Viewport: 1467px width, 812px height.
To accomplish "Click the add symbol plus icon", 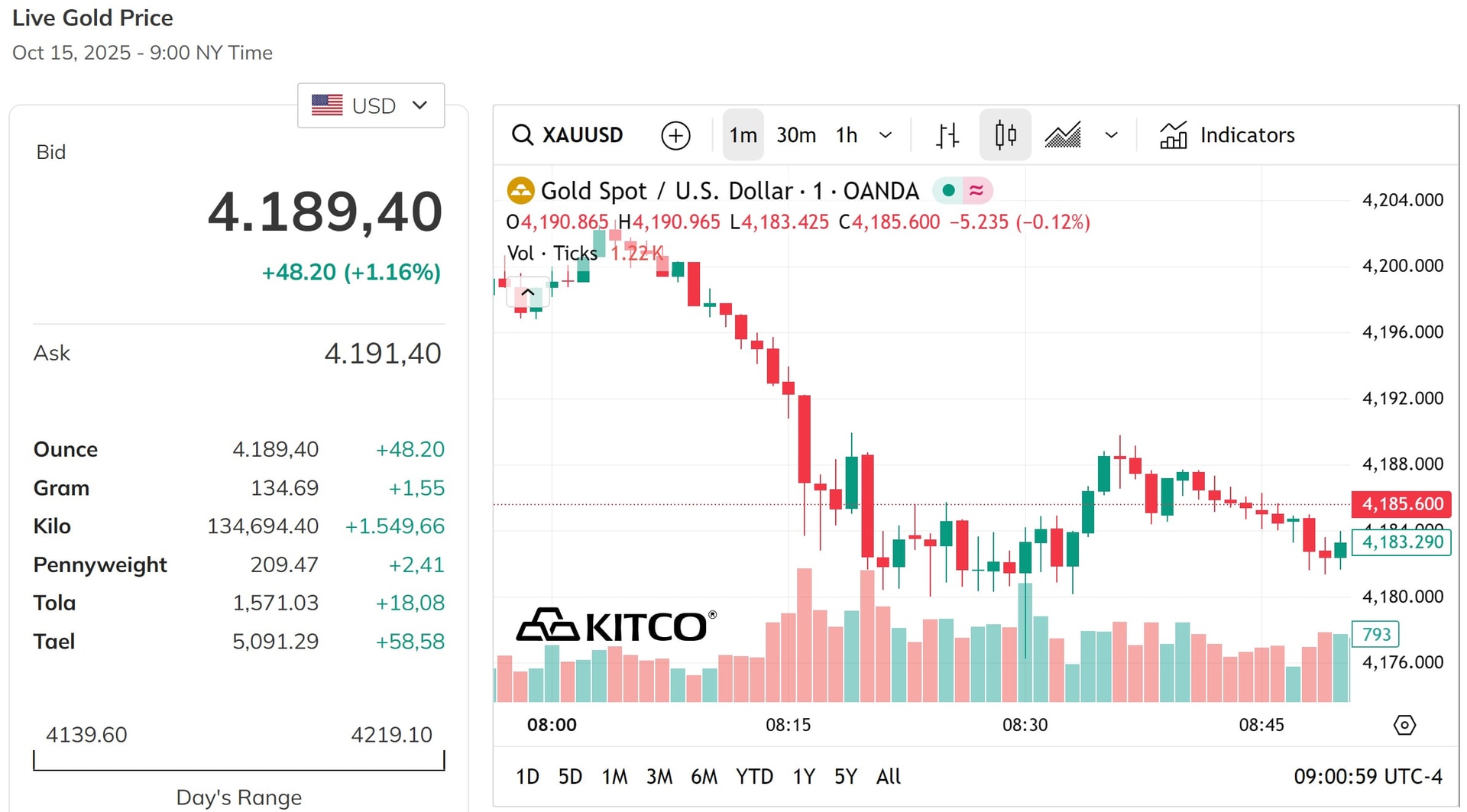I will click(x=675, y=135).
